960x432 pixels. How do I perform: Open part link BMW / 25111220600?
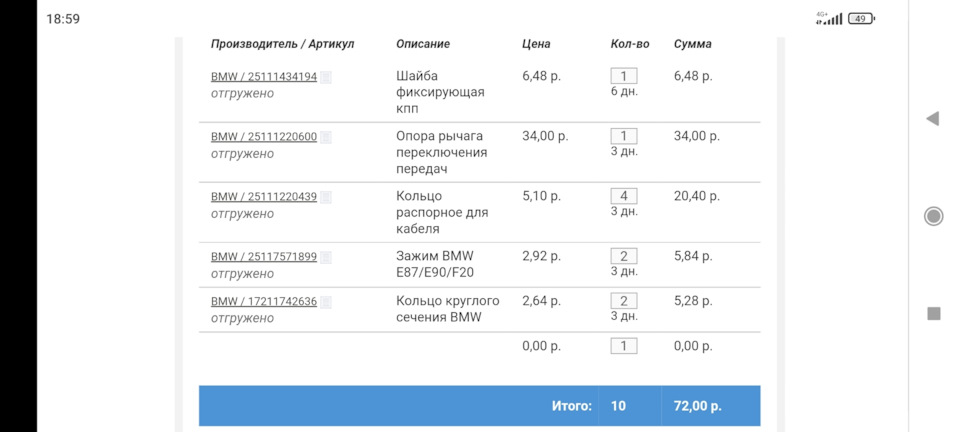pos(264,137)
